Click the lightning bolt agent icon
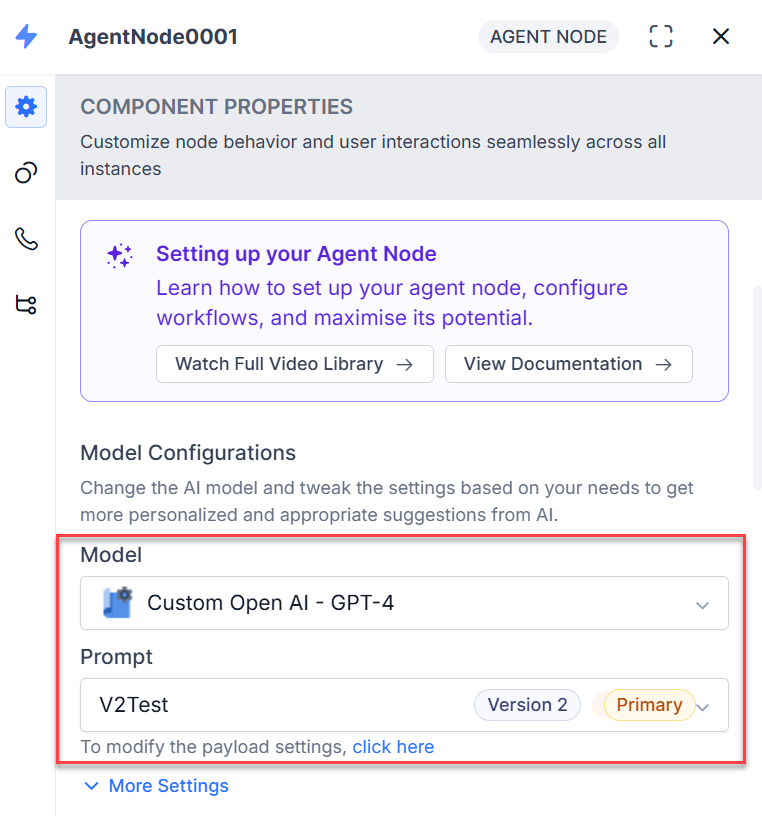The height and width of the screenshot is (816, 762). 26,36
